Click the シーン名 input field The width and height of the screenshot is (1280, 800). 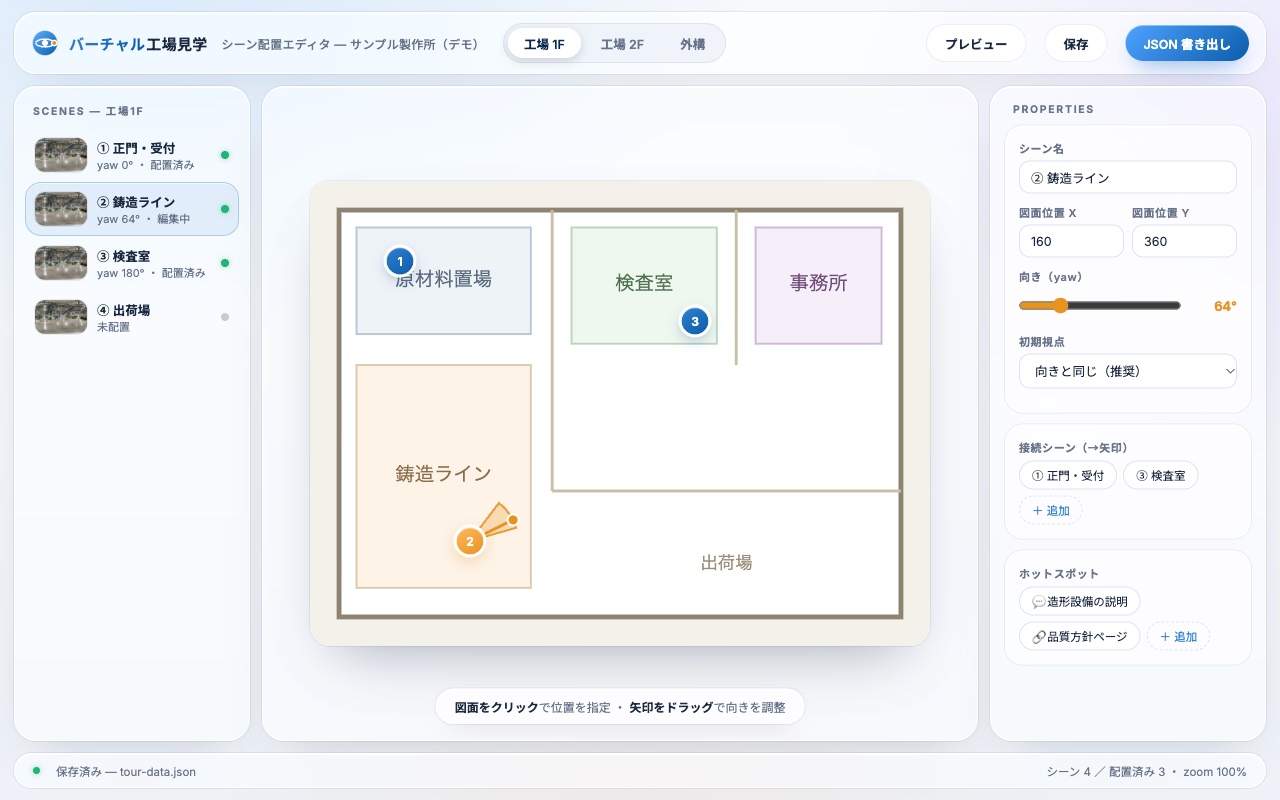1128,177
